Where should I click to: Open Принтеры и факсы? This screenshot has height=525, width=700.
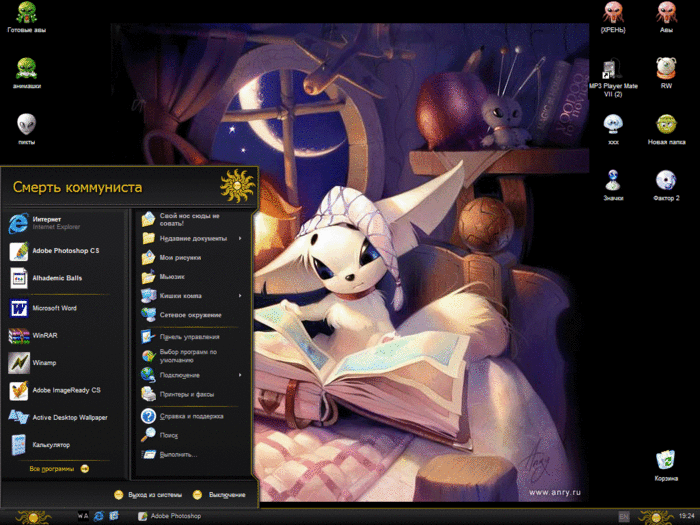[193, 394]
